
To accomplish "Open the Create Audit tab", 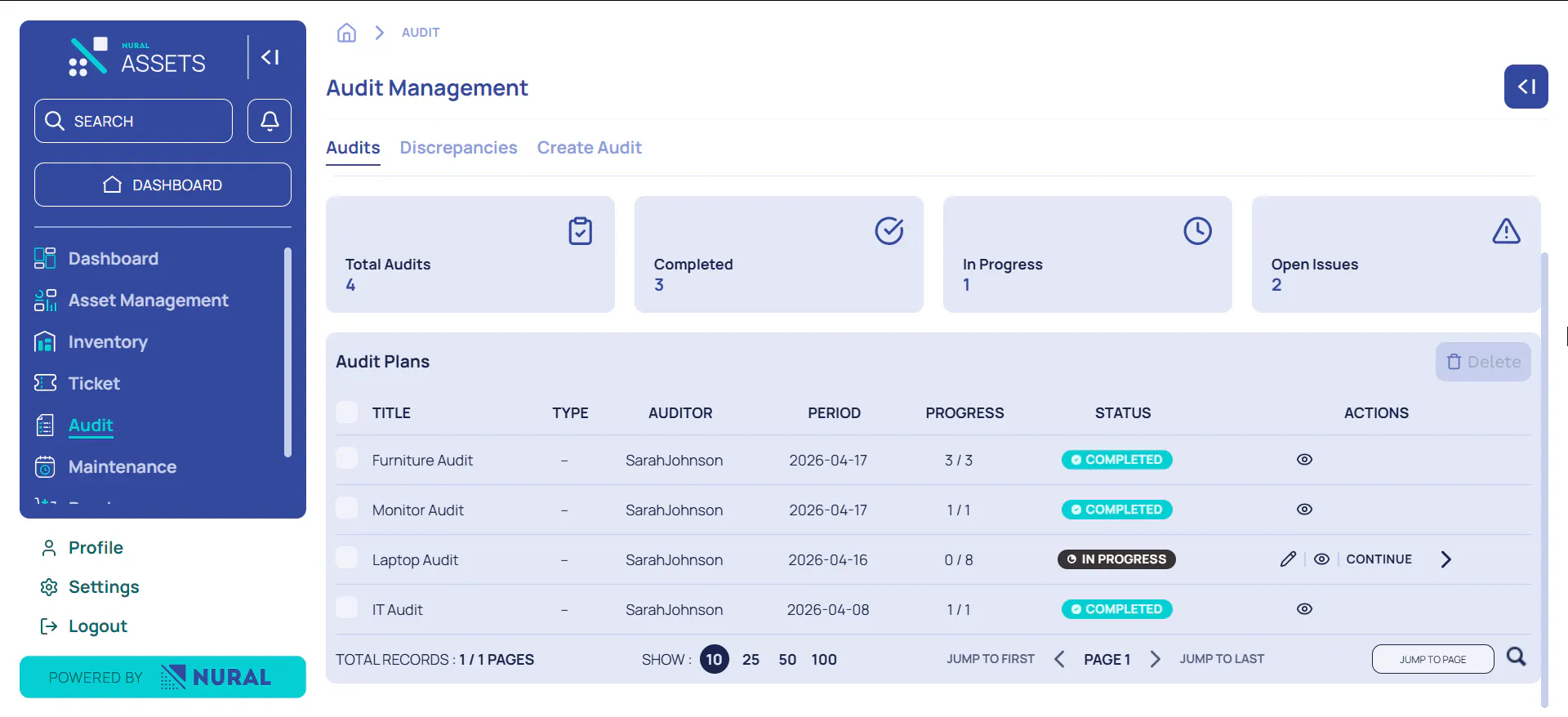I will click(590, 148).
